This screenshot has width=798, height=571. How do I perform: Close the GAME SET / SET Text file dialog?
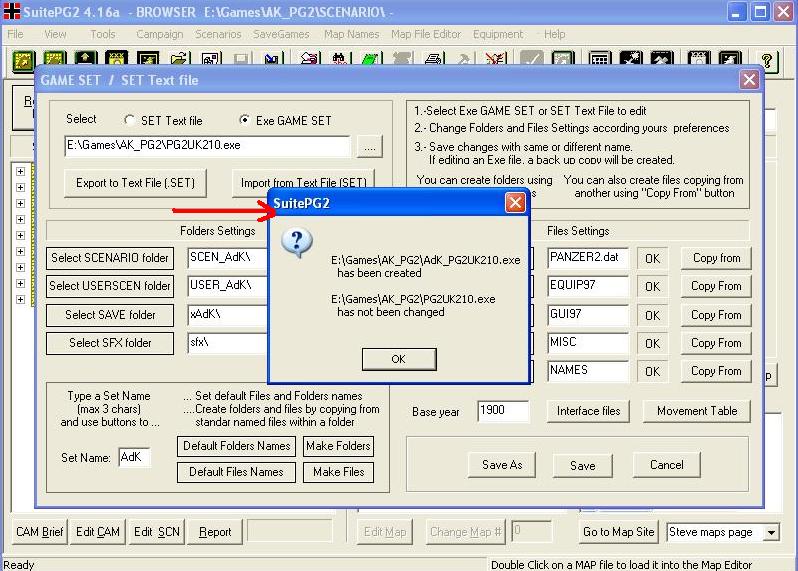tap(749, 80)
